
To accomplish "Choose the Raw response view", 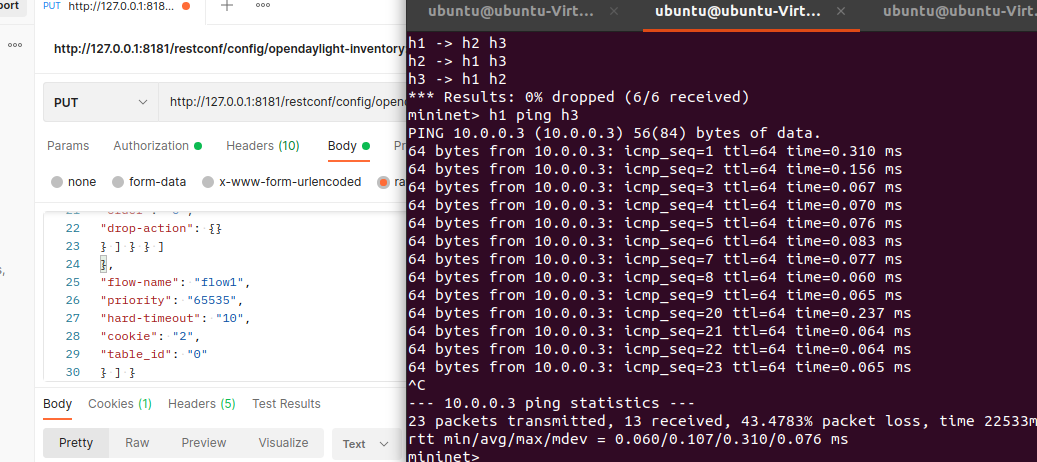I will coord(137,443).
